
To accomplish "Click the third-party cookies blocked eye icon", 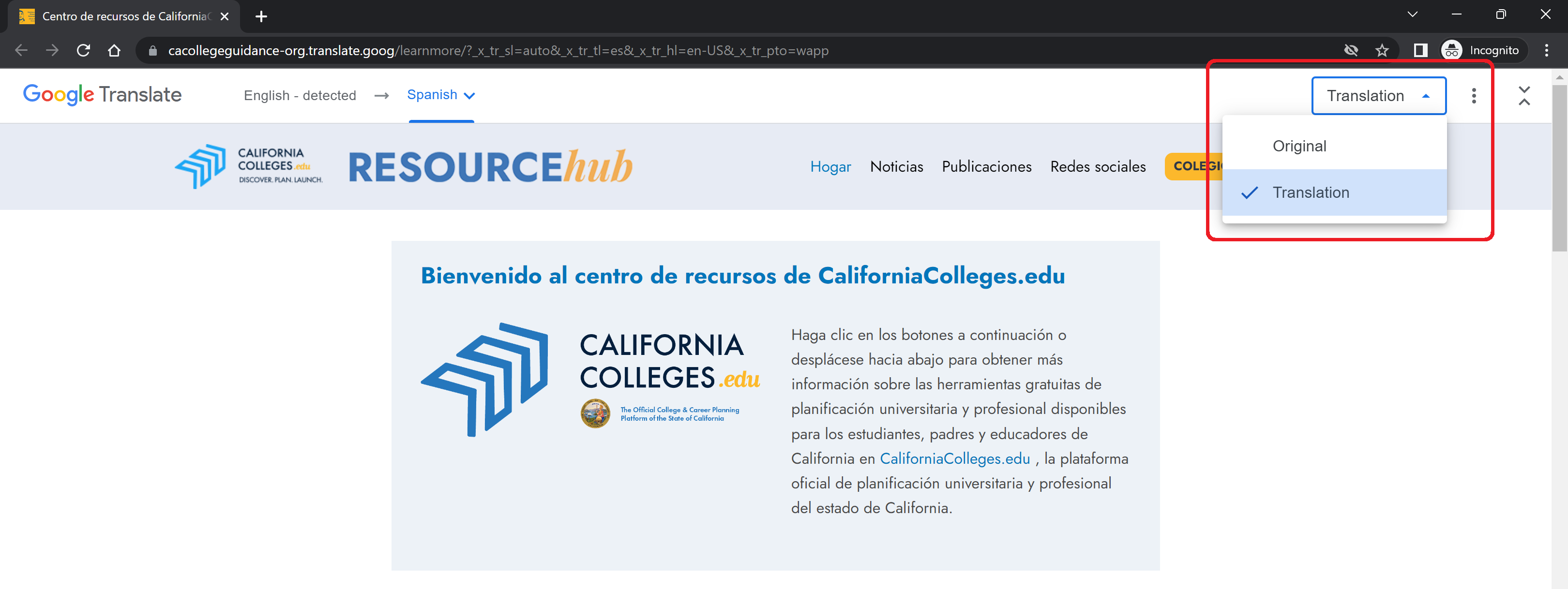I will coord(1351,50).
